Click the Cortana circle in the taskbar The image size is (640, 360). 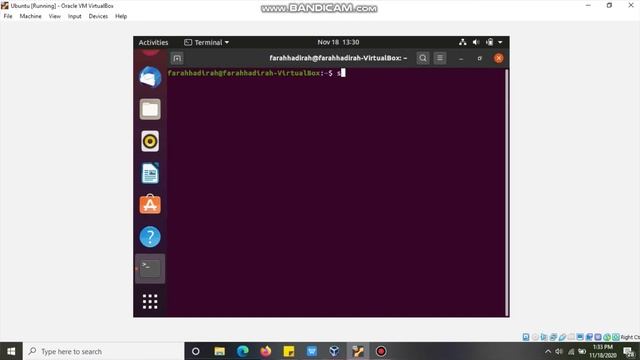click(196, 351)
